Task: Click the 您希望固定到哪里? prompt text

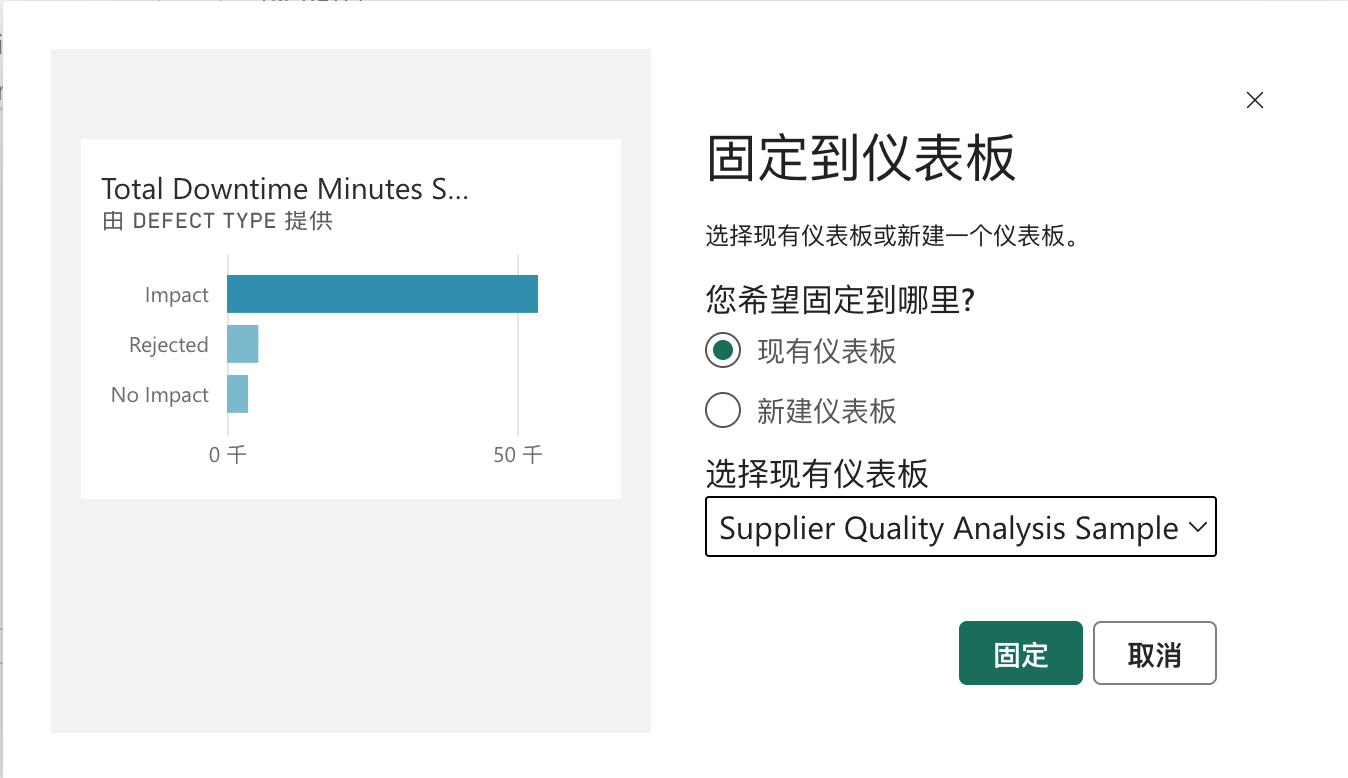Action: pos(840,299)
